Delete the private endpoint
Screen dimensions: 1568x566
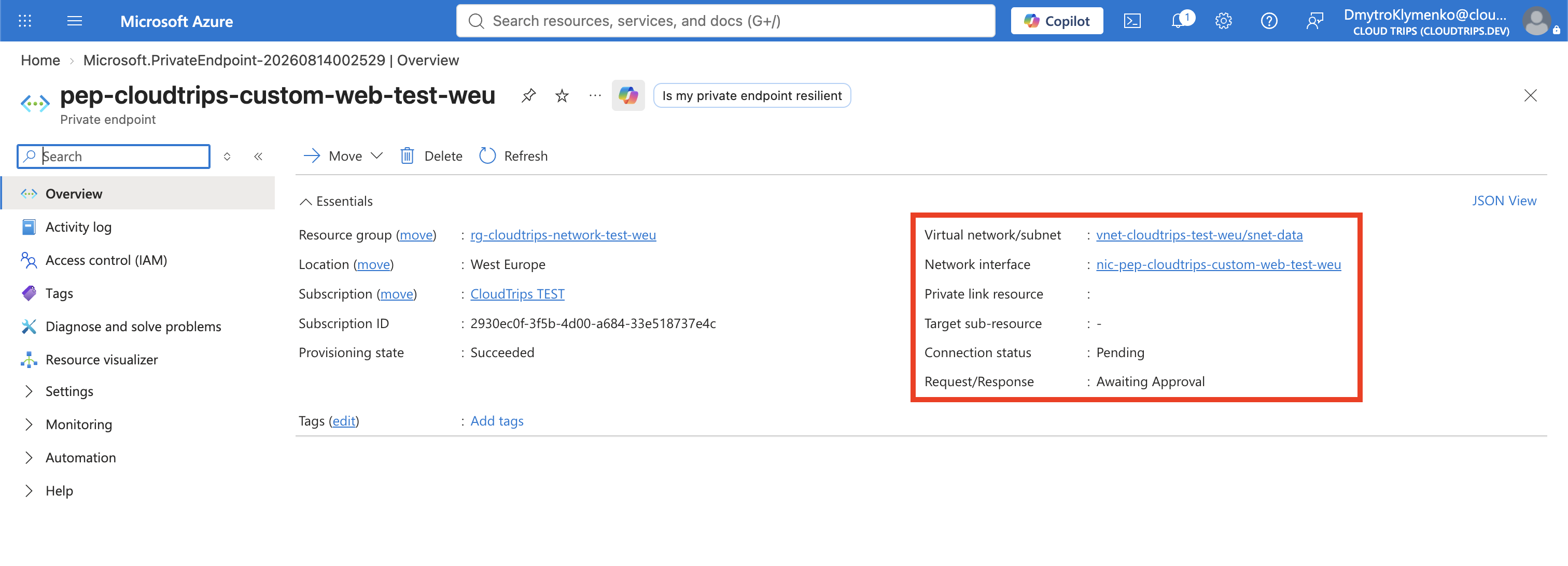tap(431, 156)
